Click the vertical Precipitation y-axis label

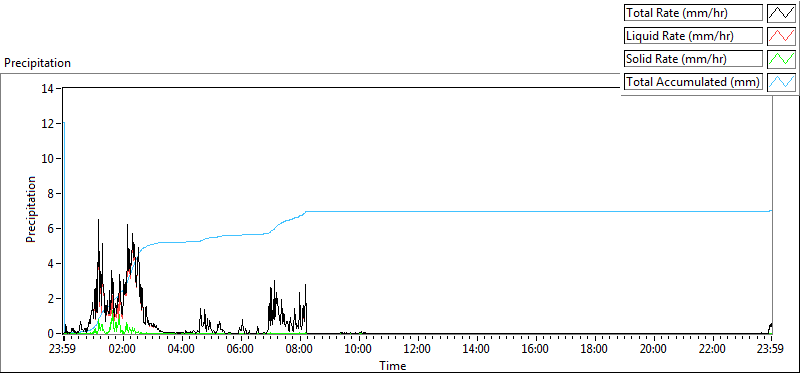coord(31,209)
